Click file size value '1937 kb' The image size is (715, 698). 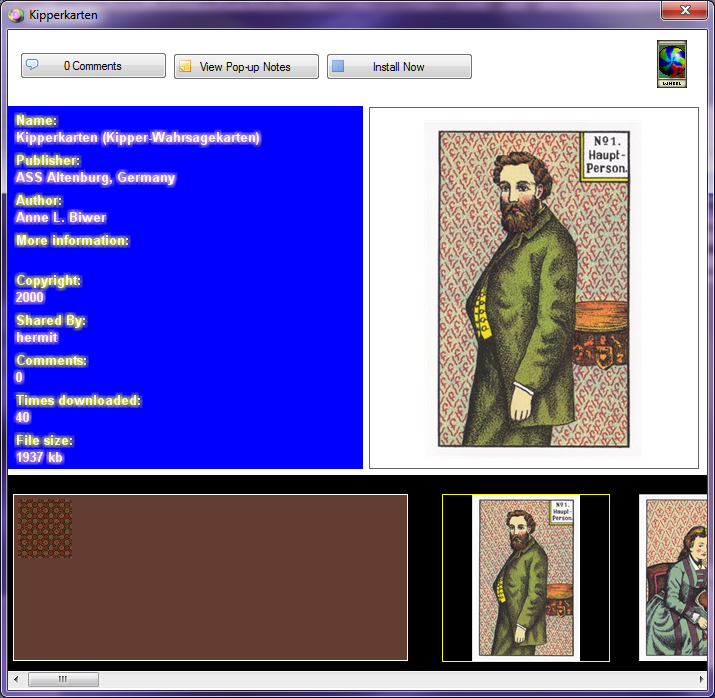(x=39, y=457)
